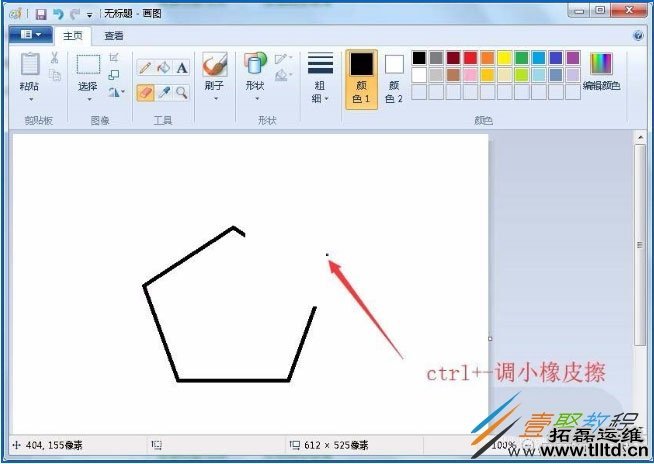This screenshot has height=464, width=654.
Task: Open the Size thickness dropdown arrow
Action: pos(327,99)
